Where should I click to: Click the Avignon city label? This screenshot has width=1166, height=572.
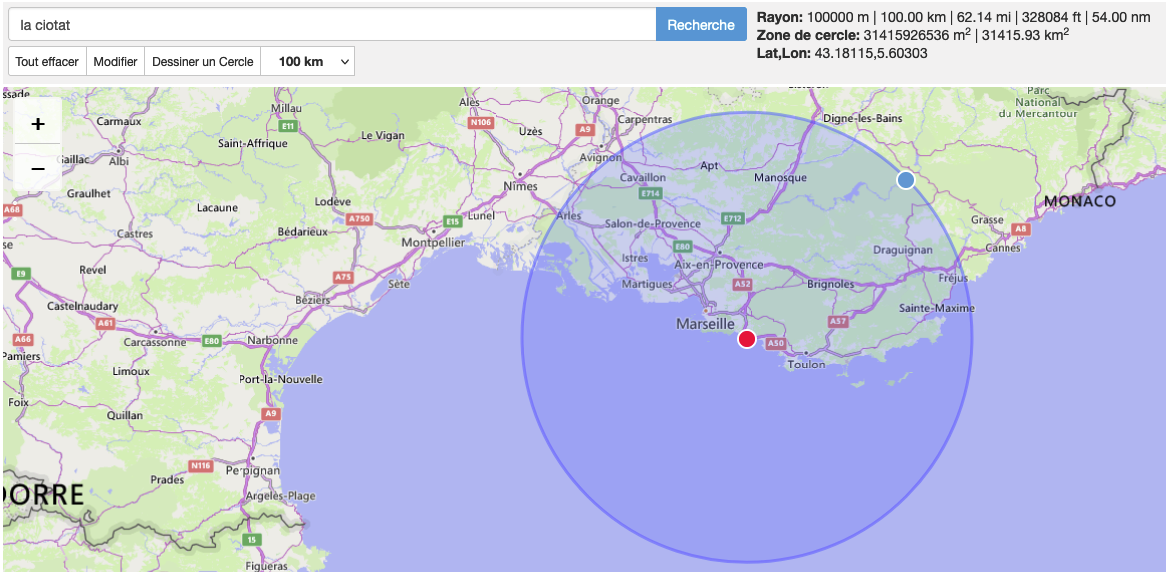coord(599,157)
